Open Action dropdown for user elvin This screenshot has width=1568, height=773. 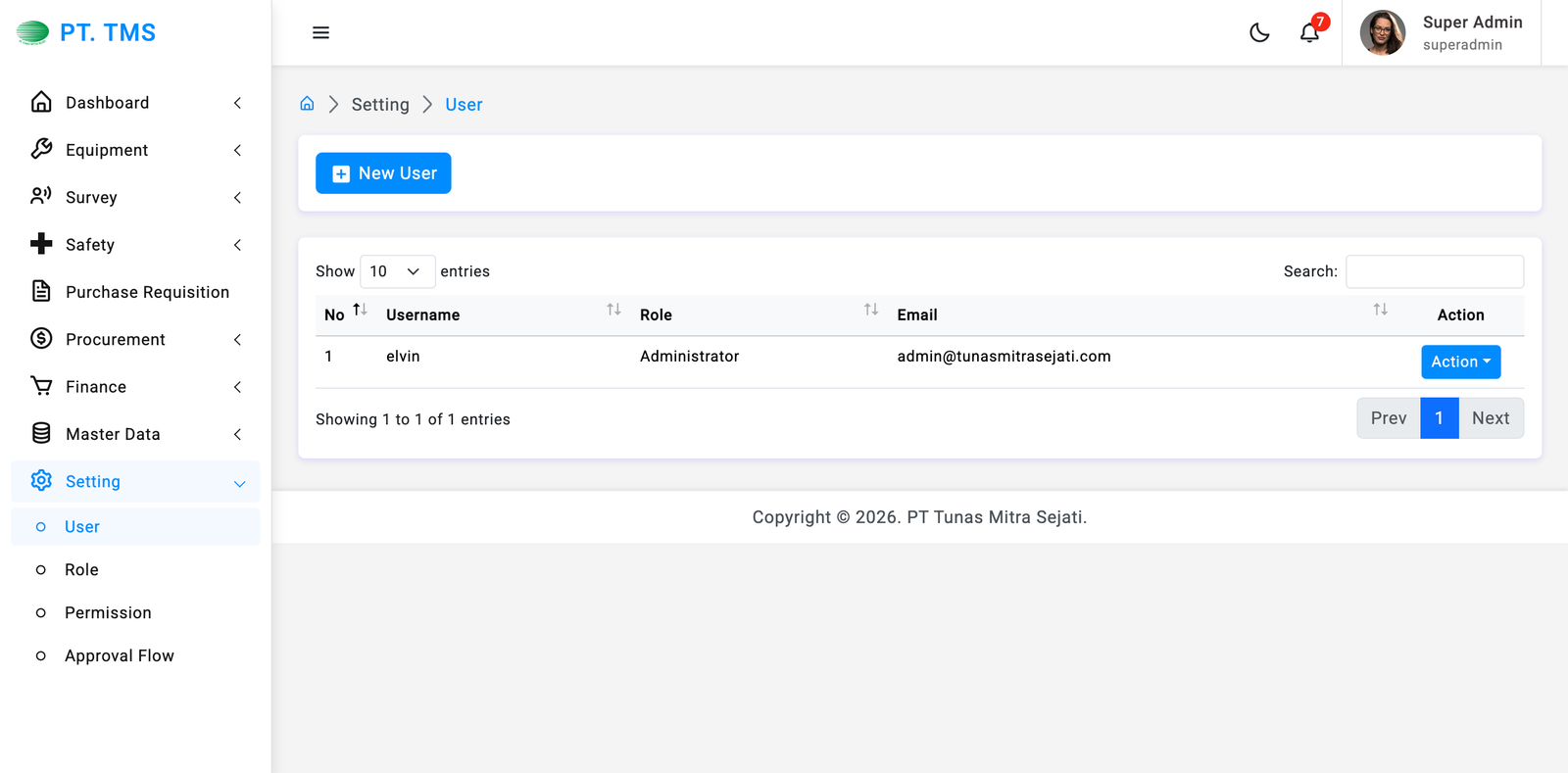point(1460,362)
